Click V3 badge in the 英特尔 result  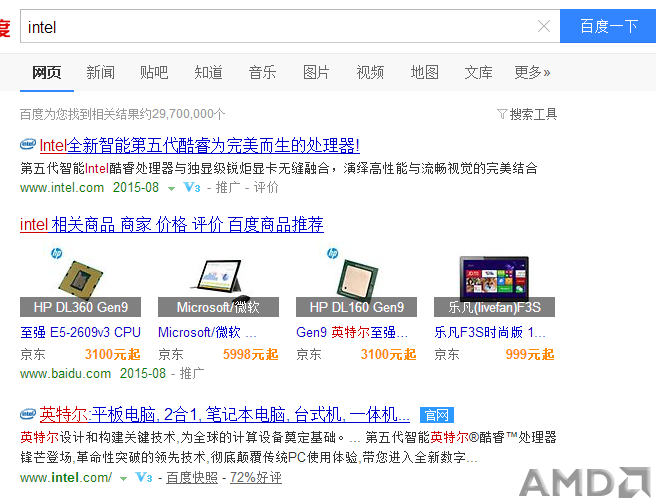click(x=144, y=477)
